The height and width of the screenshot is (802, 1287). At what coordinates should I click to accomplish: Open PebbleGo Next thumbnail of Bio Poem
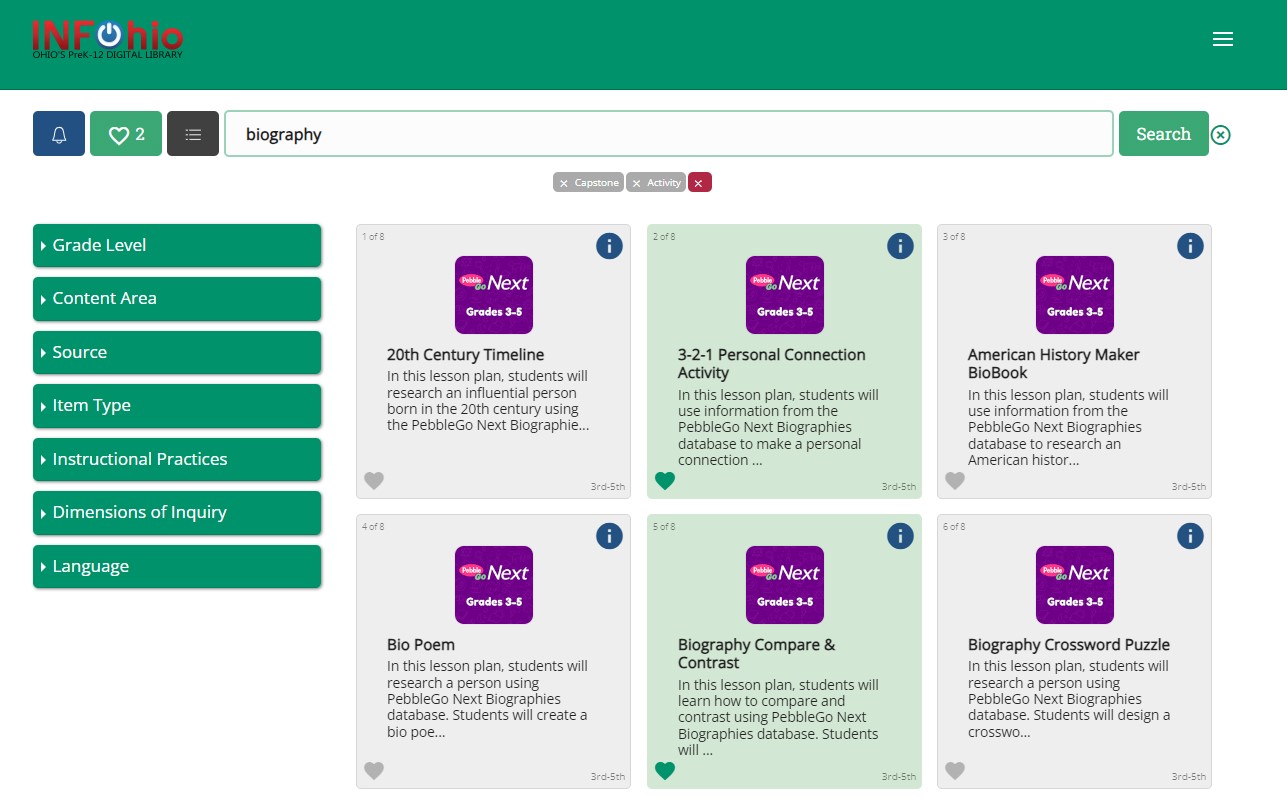click(x=494, y=585)
